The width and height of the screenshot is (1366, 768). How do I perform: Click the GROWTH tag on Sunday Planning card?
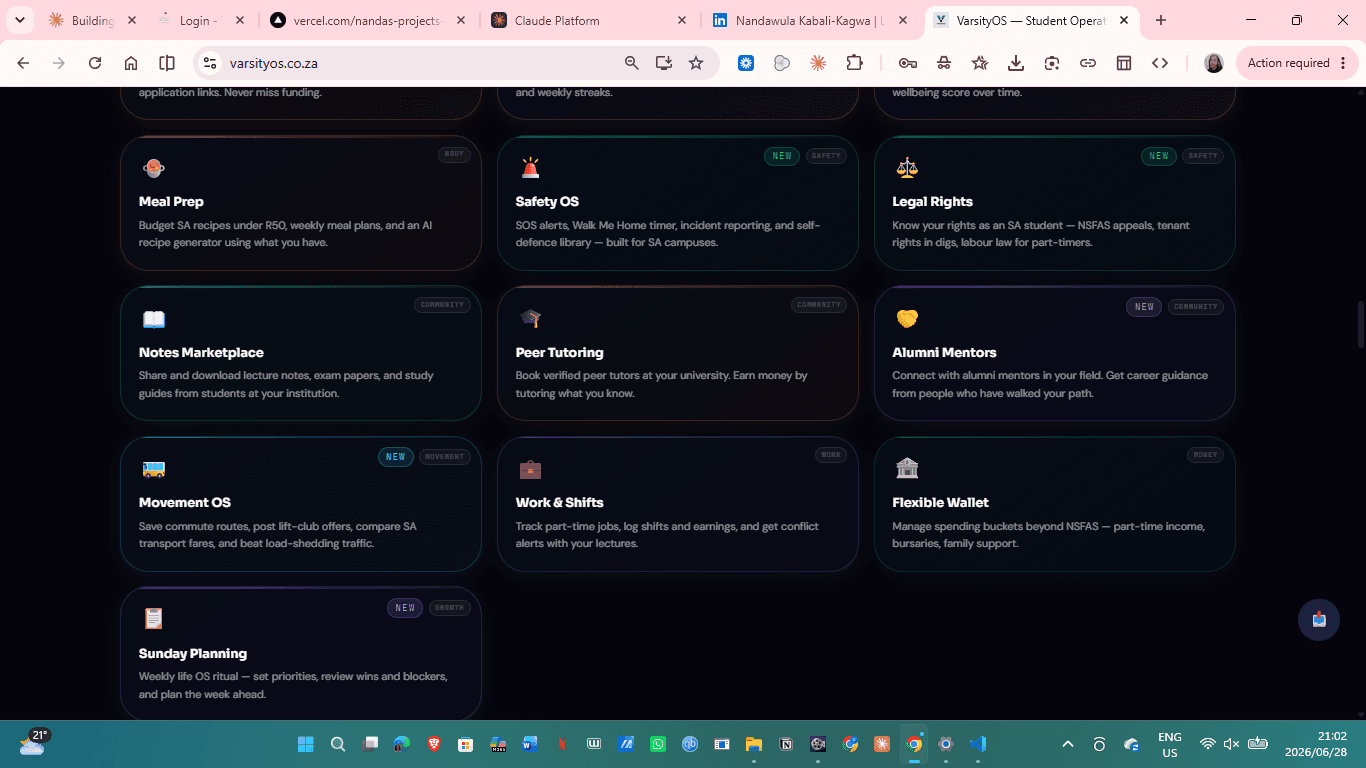449,607
